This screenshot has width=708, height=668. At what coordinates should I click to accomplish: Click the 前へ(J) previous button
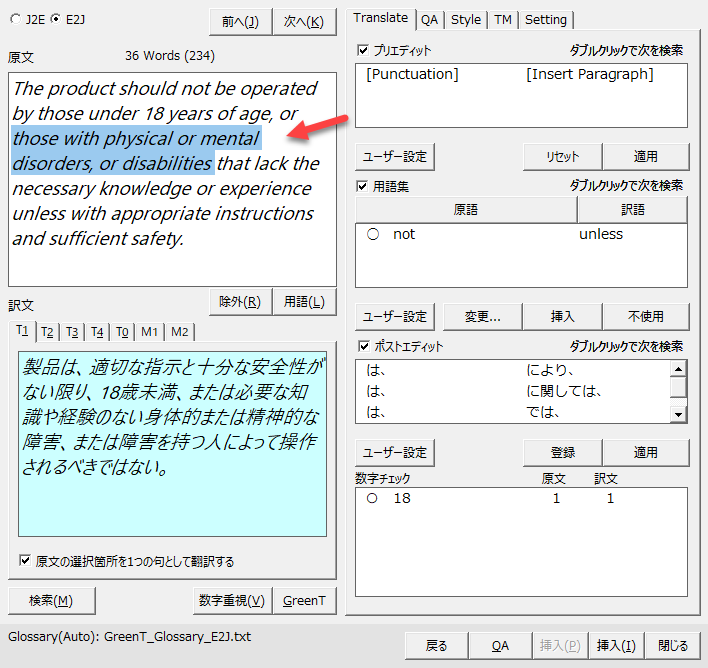click(x=240, y=21)
